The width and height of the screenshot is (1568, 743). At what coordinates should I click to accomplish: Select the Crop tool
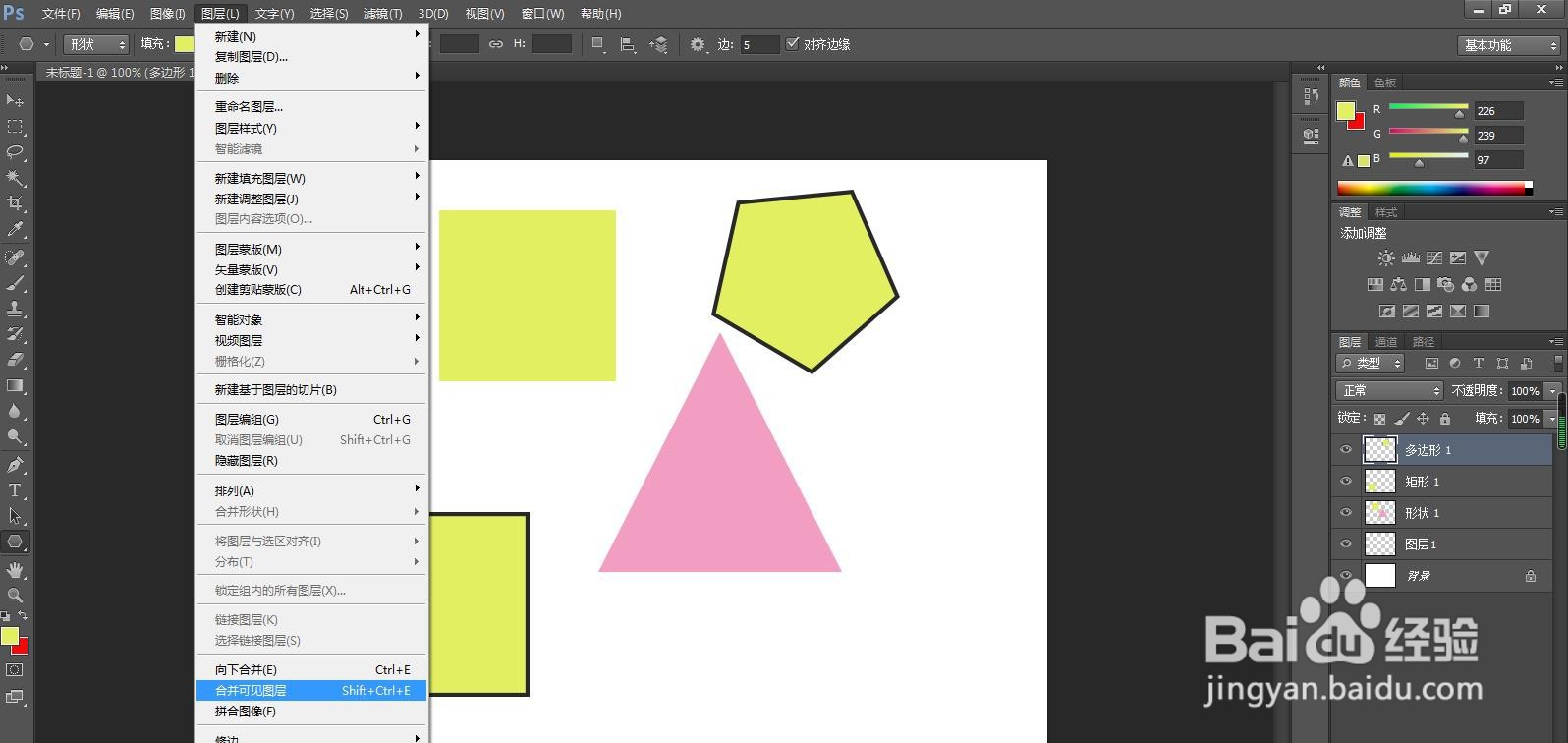(15, 203)
